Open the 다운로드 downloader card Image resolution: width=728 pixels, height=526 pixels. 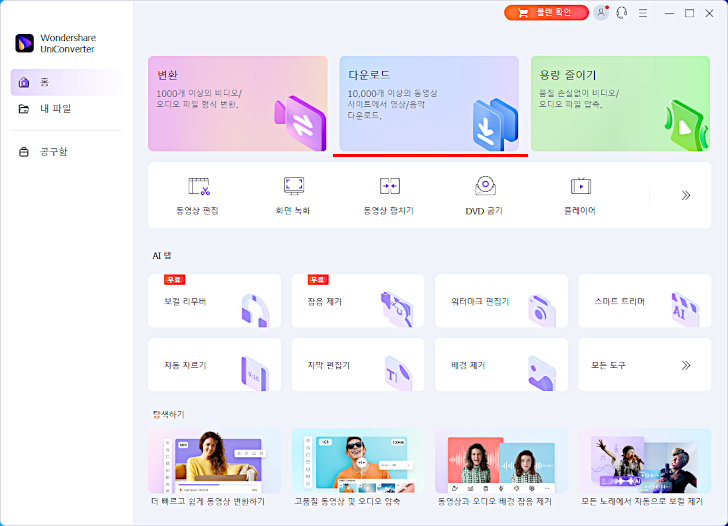[429, 104]
